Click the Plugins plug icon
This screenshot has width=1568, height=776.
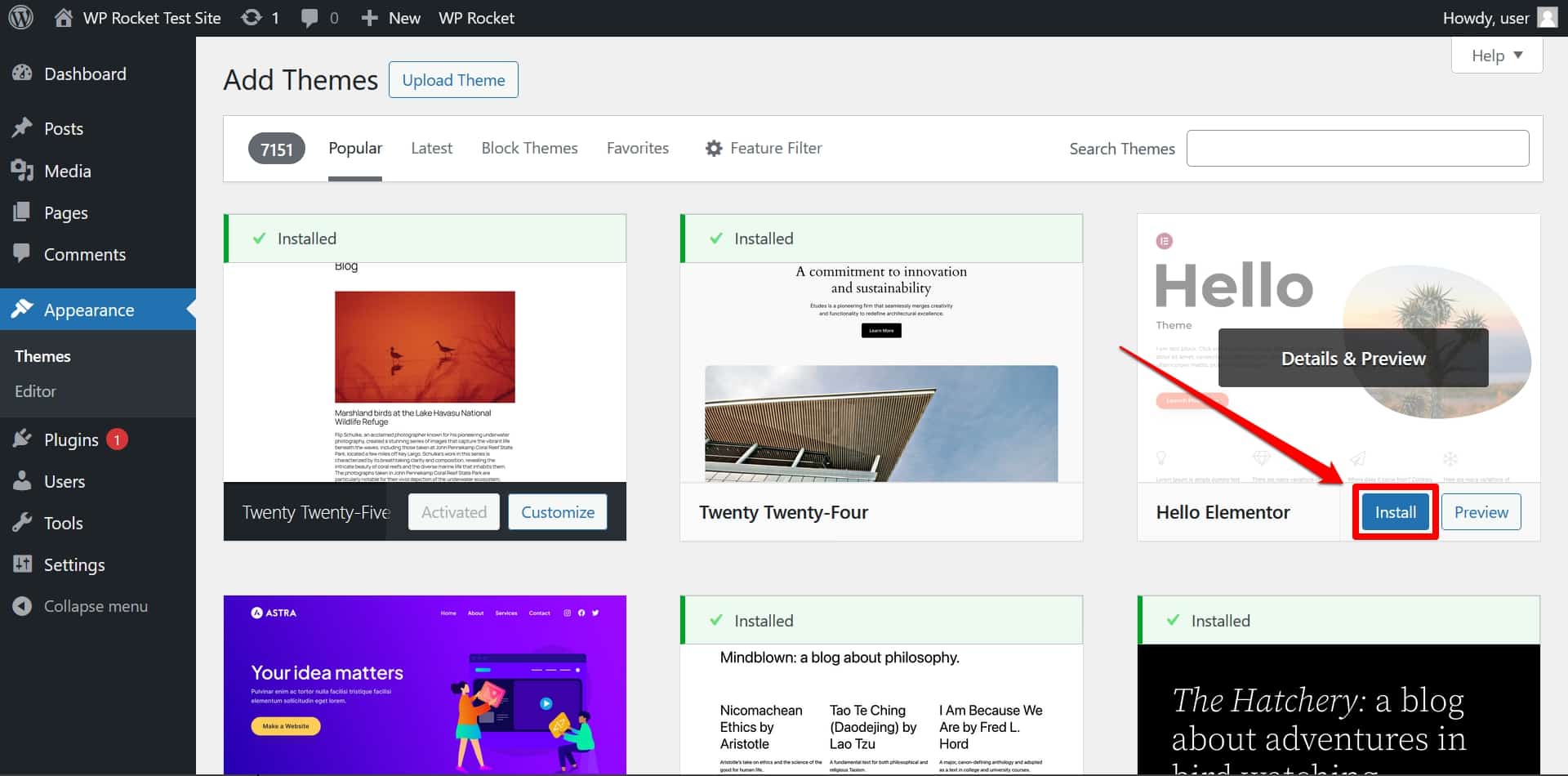pyautogui.click(x=22, y=439)
